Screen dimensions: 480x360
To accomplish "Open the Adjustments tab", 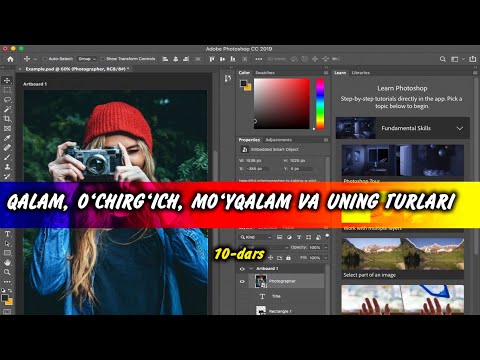I will click(278, 140).
